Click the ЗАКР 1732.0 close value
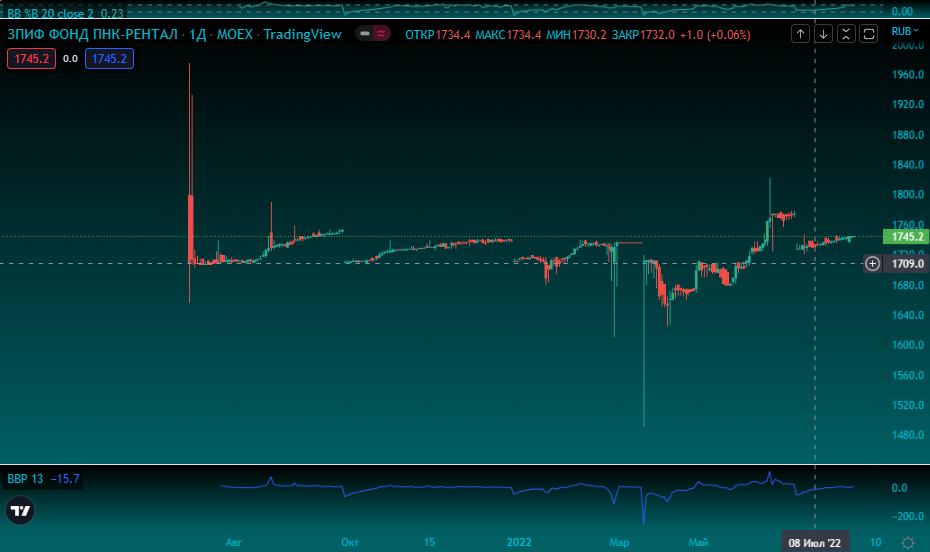 click(643, 34)
